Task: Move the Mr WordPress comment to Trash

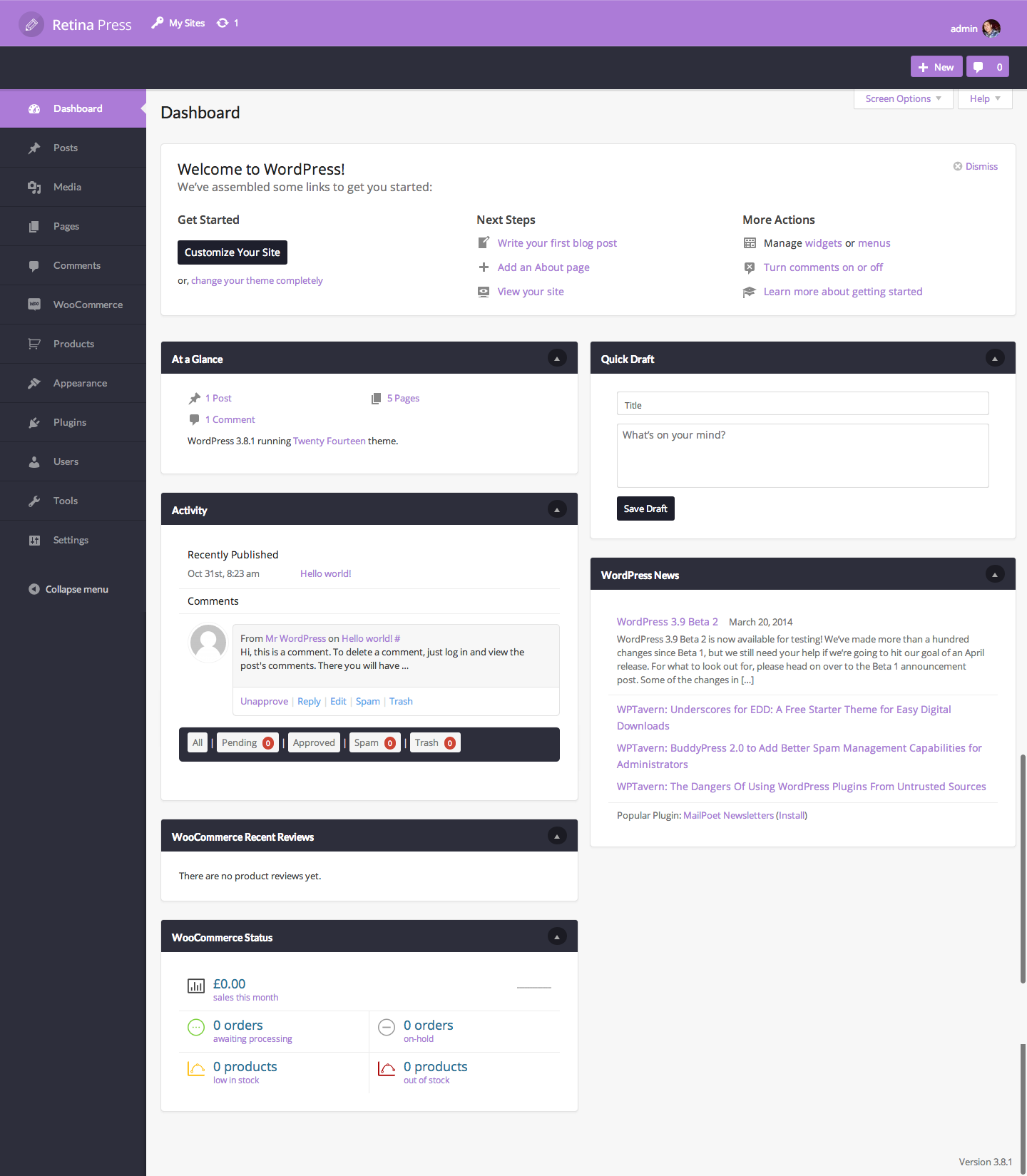Action: (401, 702)
